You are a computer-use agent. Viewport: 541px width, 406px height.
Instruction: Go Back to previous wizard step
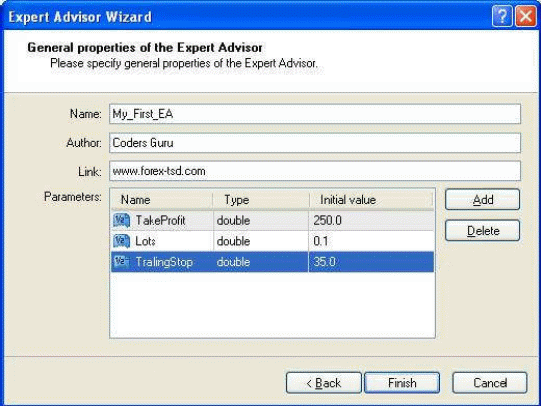tap(324, 383)
